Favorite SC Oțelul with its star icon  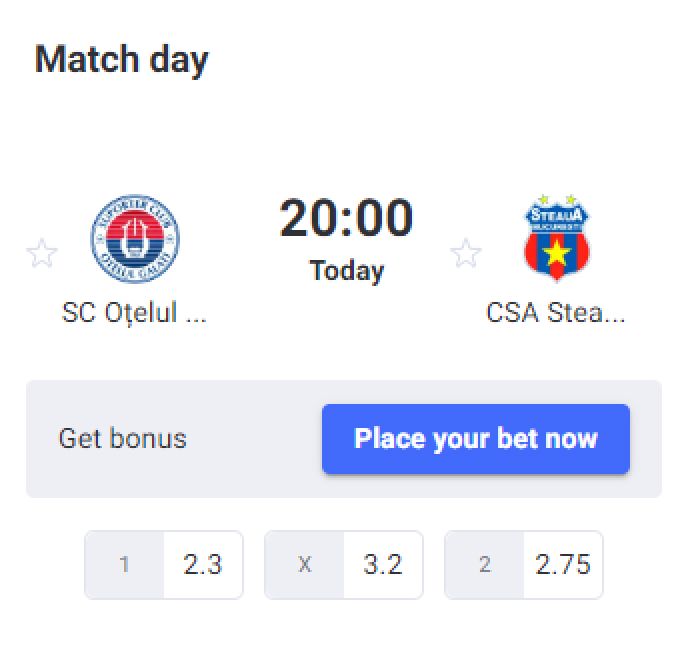pos(42,253)
